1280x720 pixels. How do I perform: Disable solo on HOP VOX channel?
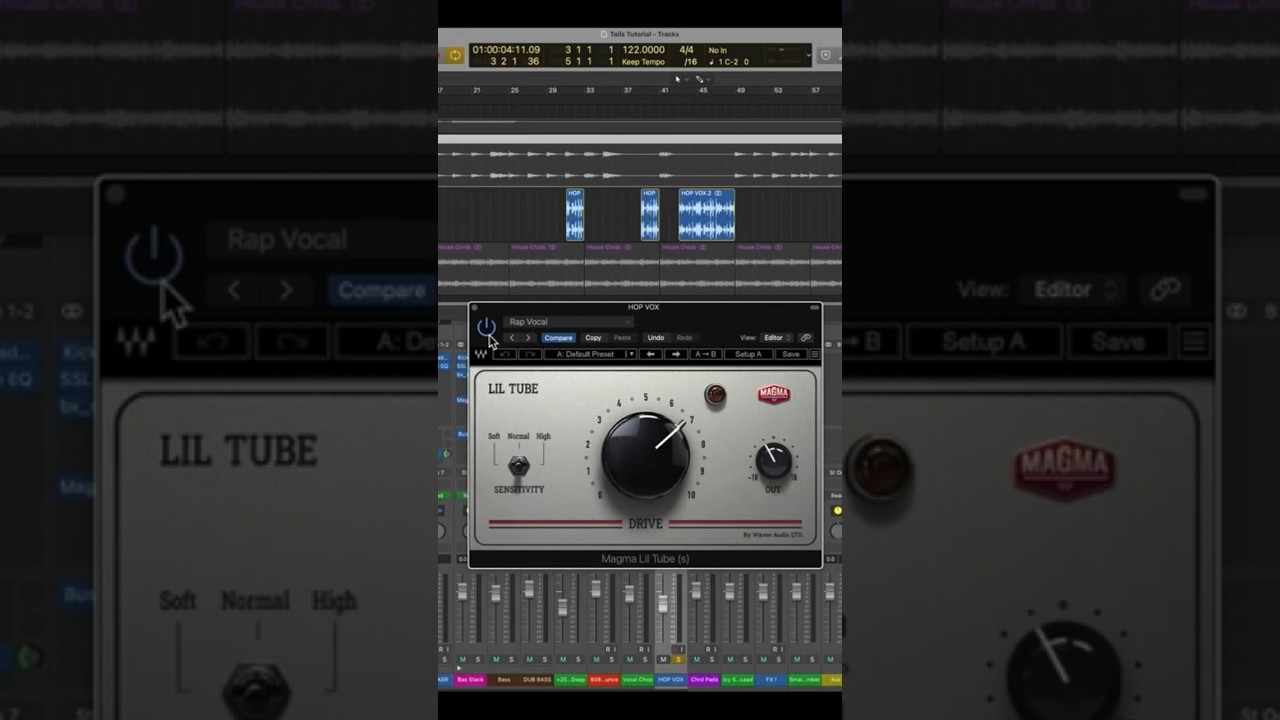tap(678, 659)
